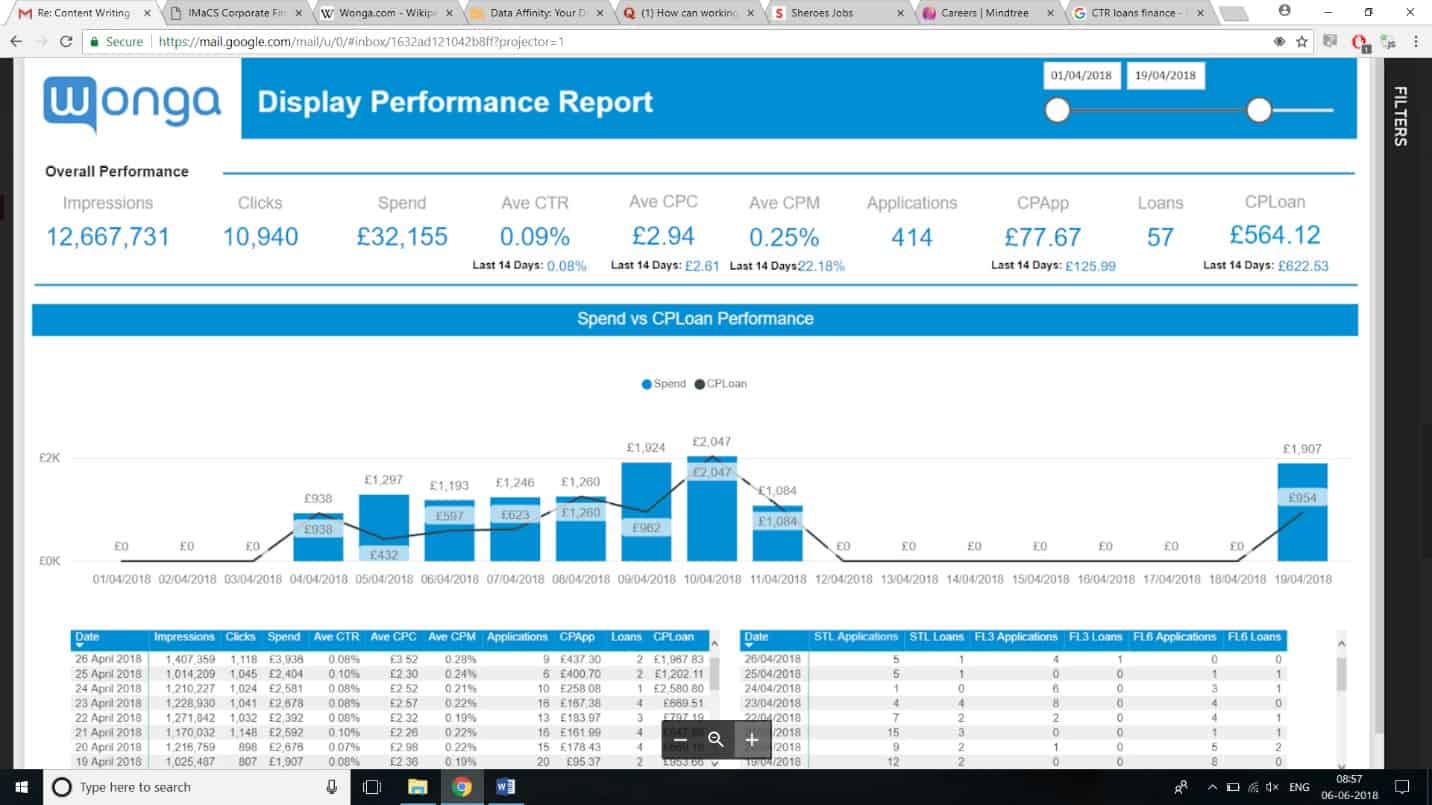The width and height of the screenshot is (1432, 805).
Task: Click the Chrome profile icon in title bar
Action: pos(1284,11)
